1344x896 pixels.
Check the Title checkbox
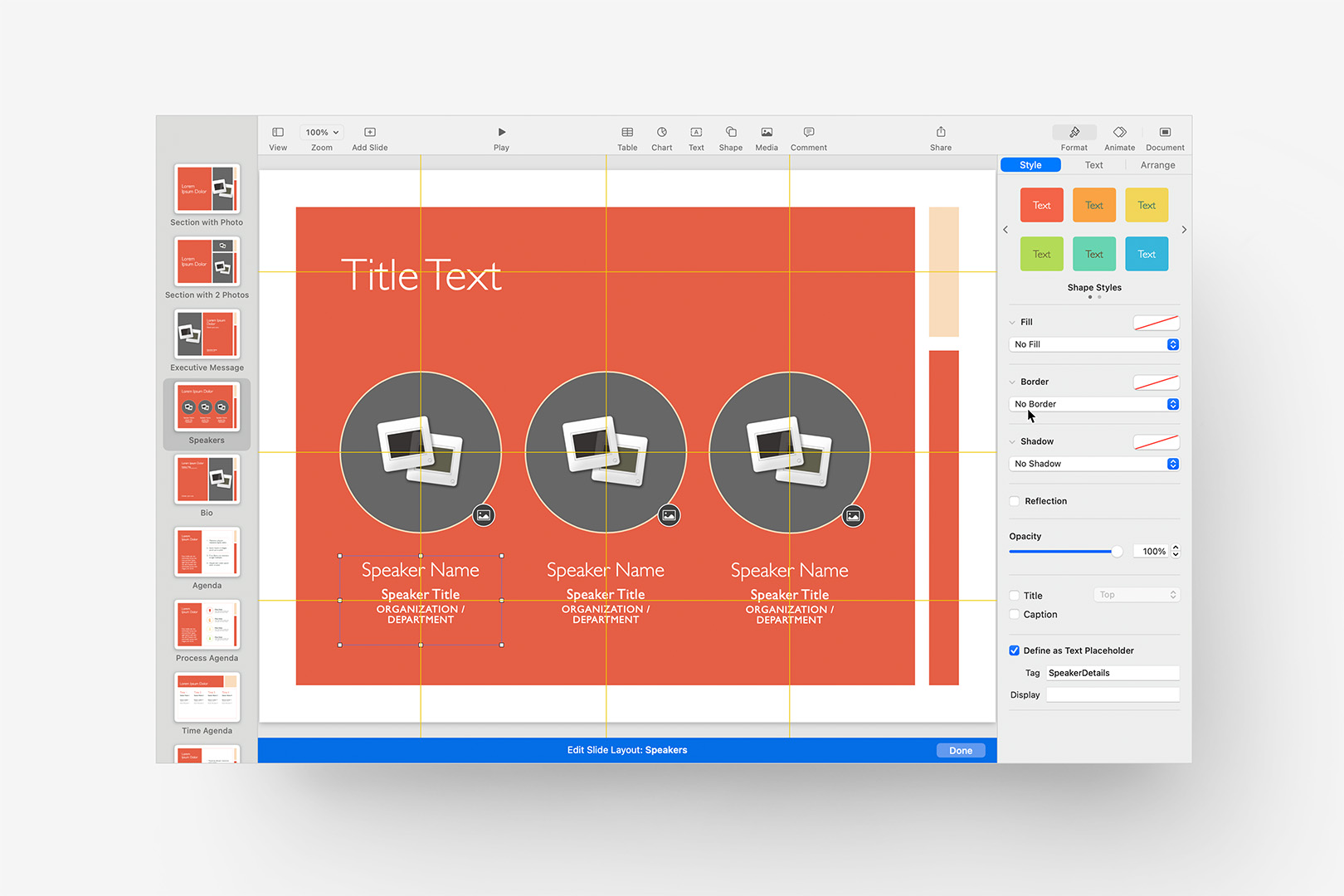(x=1014, y=595)
